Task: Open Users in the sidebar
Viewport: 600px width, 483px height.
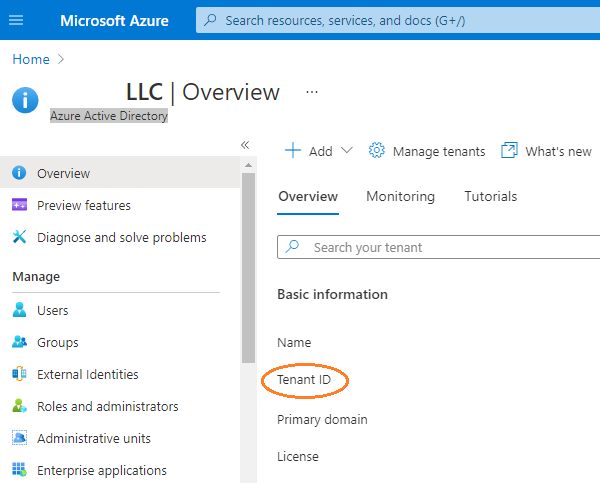Action: coord(52,310)
